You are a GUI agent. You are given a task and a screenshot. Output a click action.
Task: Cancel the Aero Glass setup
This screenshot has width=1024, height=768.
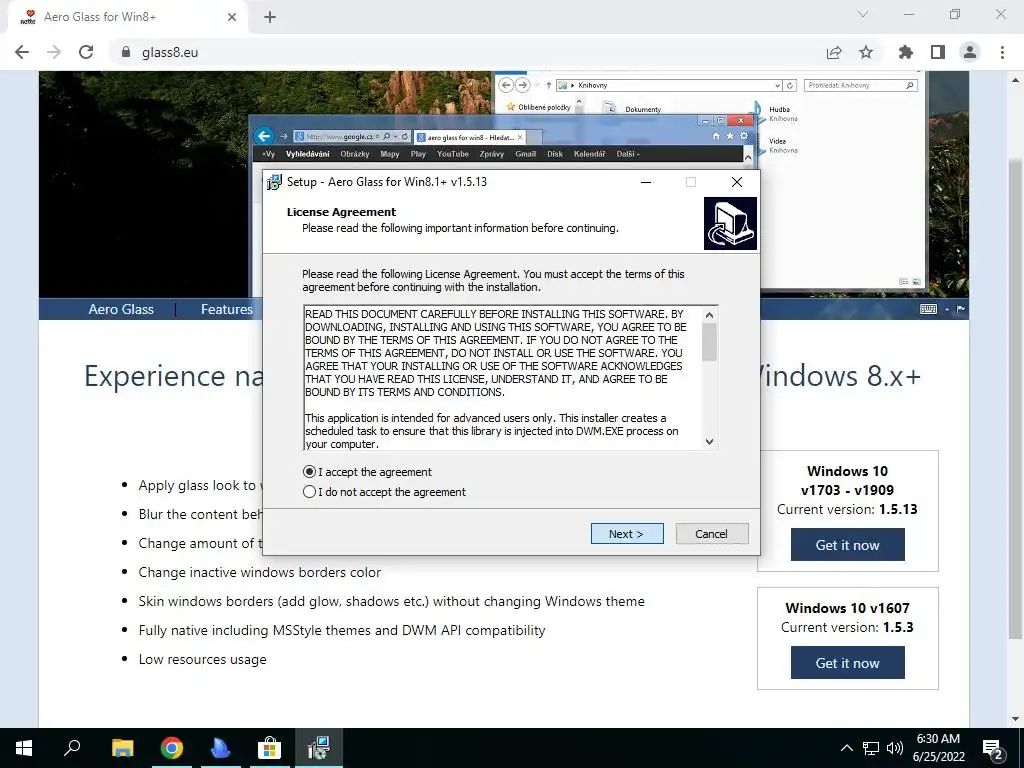click(712, 534)
